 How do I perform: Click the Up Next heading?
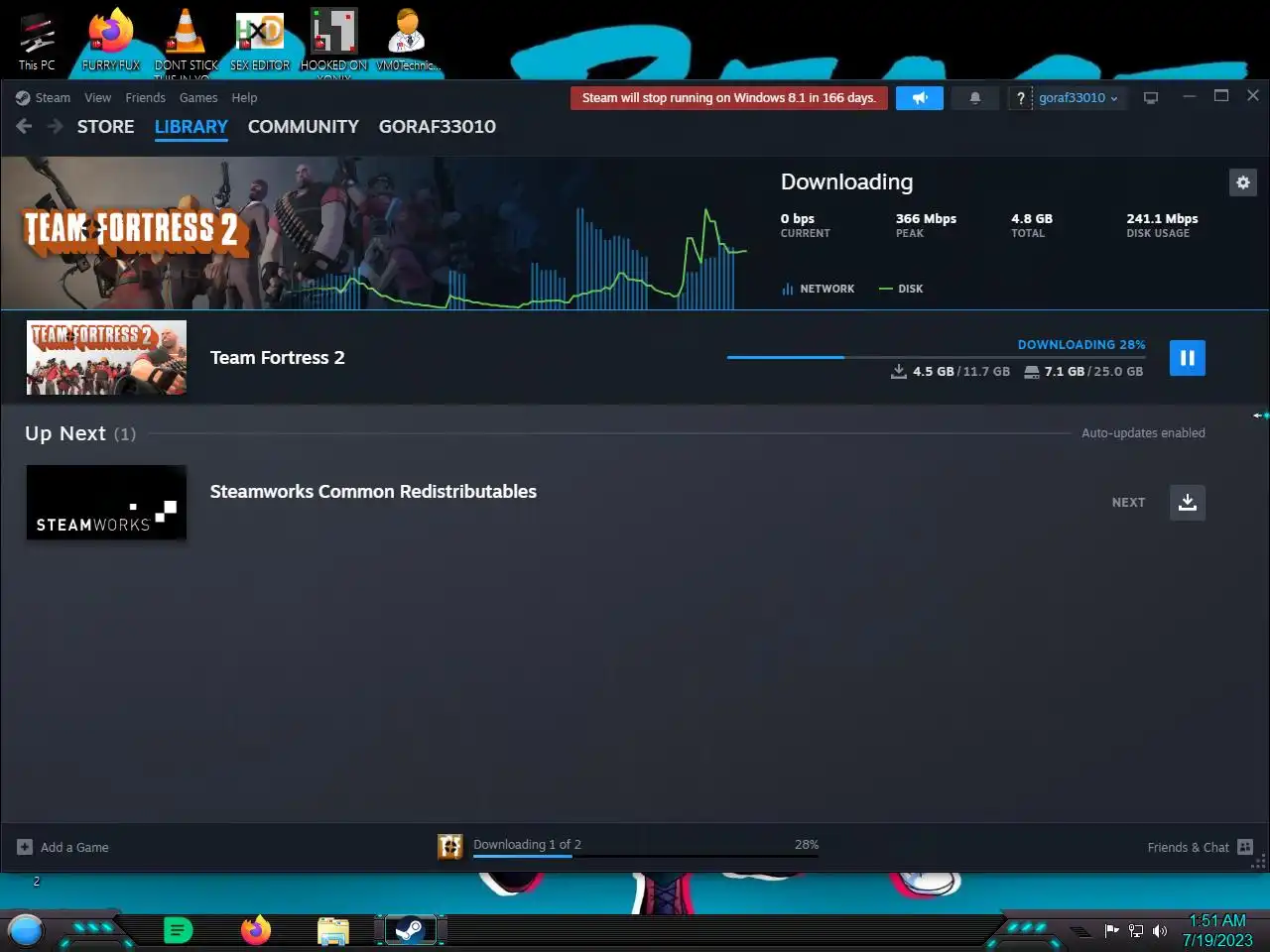tap(65, 433)
